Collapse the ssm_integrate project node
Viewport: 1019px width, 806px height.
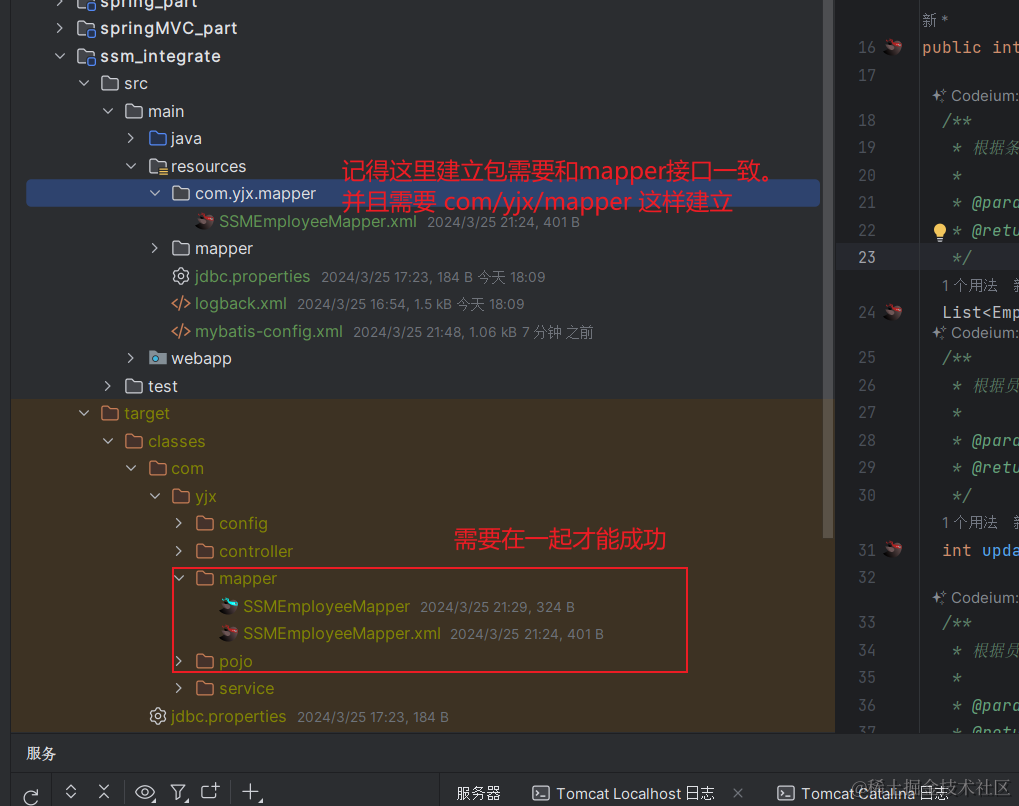click(60, 56)
